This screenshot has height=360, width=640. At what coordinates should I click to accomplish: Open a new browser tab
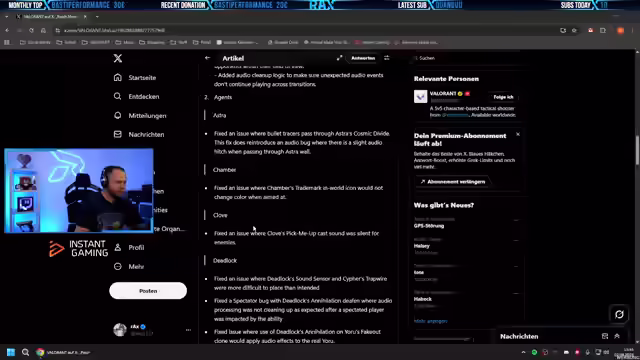tap(97, 17)
